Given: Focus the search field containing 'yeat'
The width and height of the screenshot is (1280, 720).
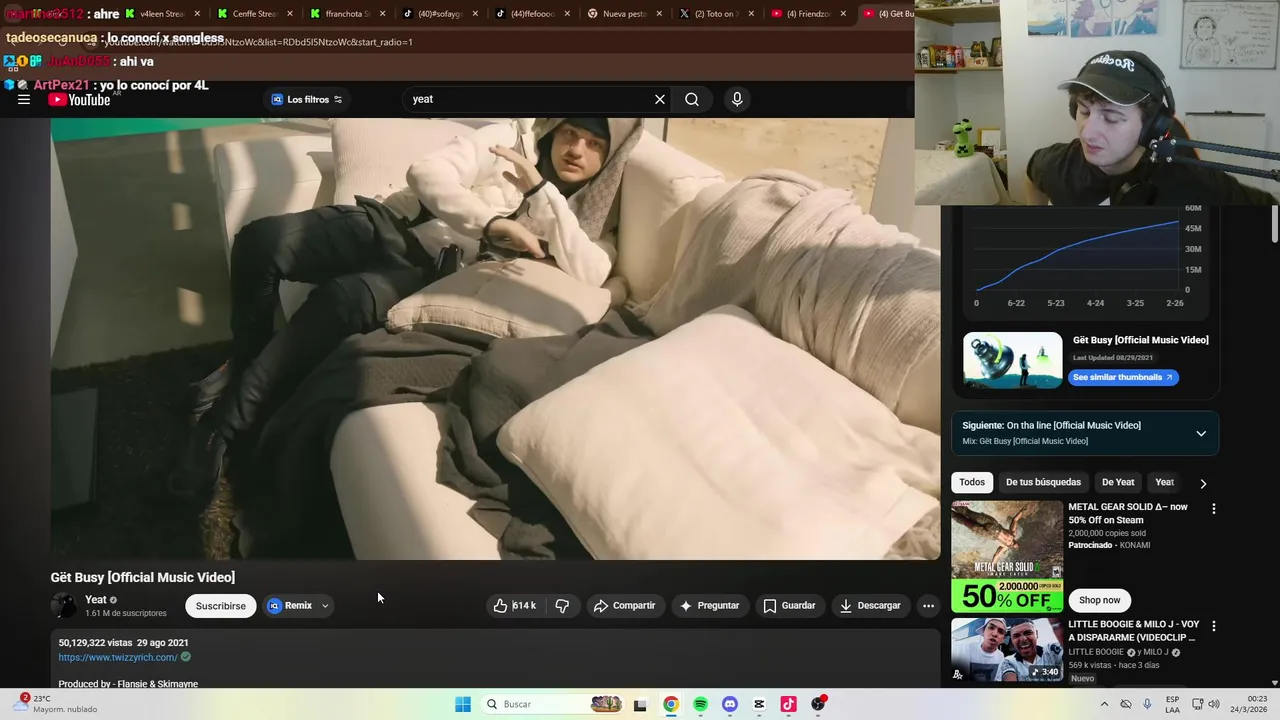Looking at the screenshot, I should (x=525, y=99).
